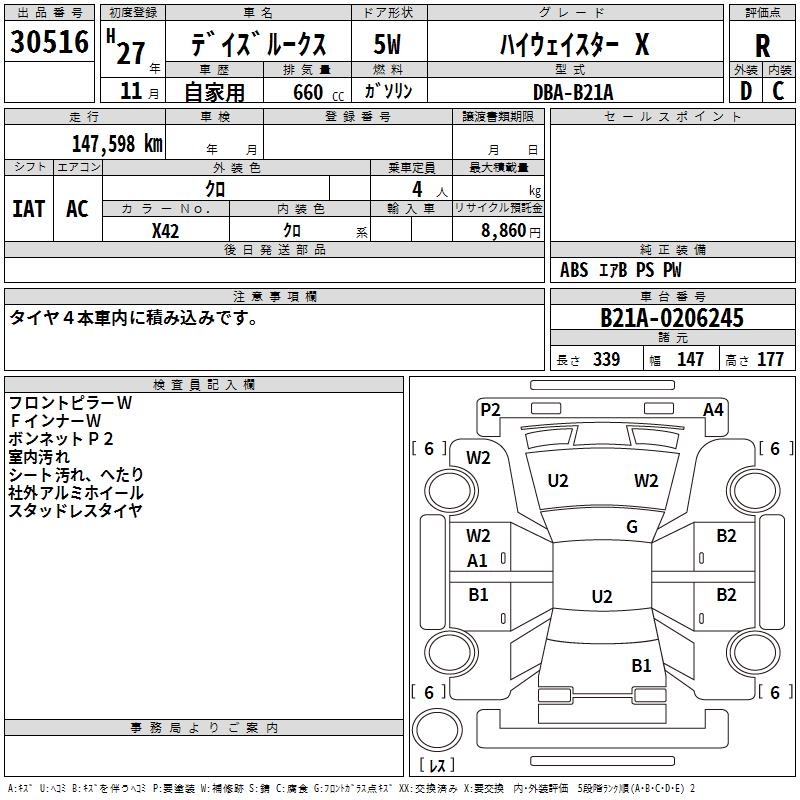The width and height of the screenshot is (800, 800).
Task: Select chassis number B21A-0206245
Action: coord(671,318)
